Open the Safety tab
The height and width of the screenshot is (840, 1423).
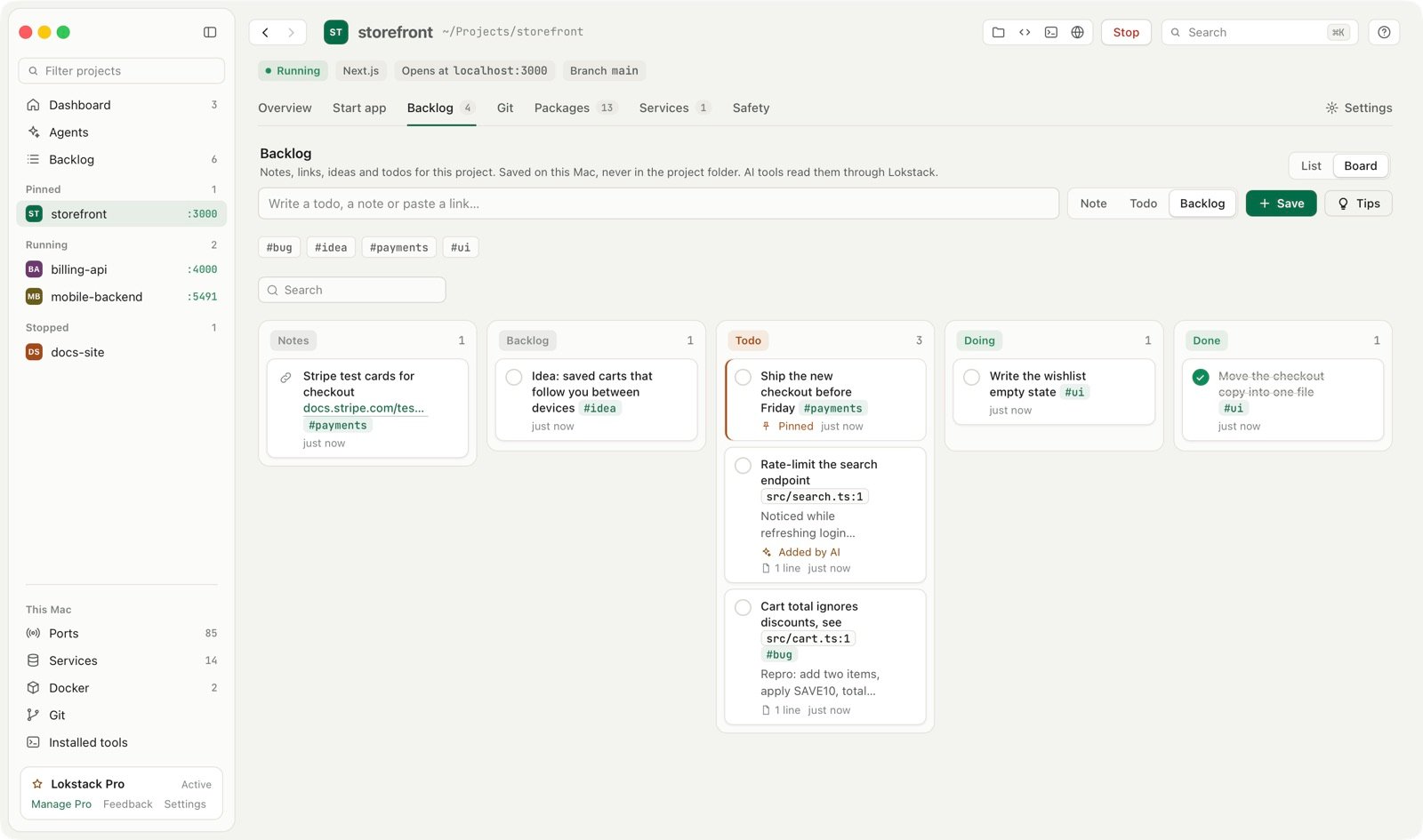(751, 108)
